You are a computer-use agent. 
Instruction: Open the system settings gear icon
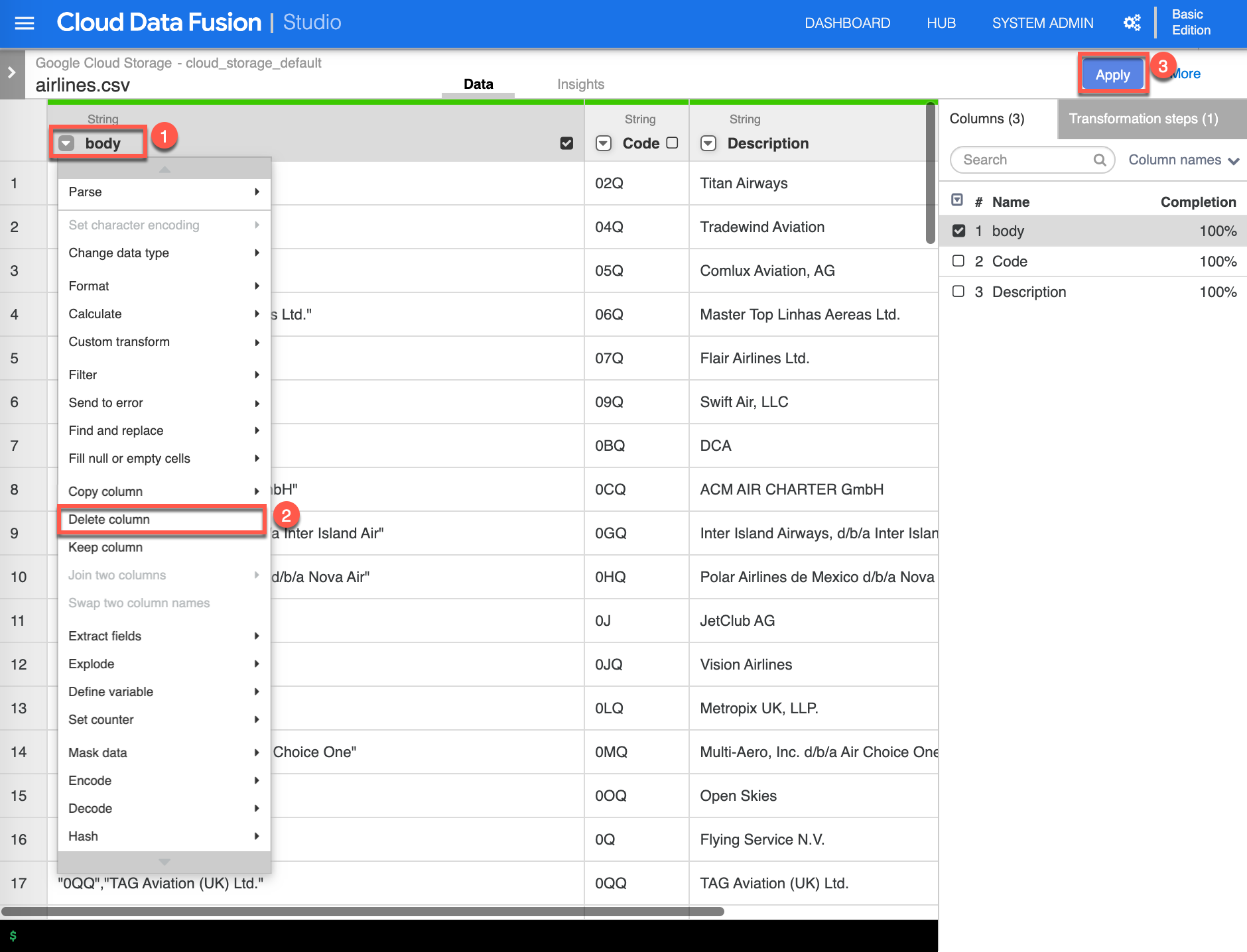coord(1132,23)
